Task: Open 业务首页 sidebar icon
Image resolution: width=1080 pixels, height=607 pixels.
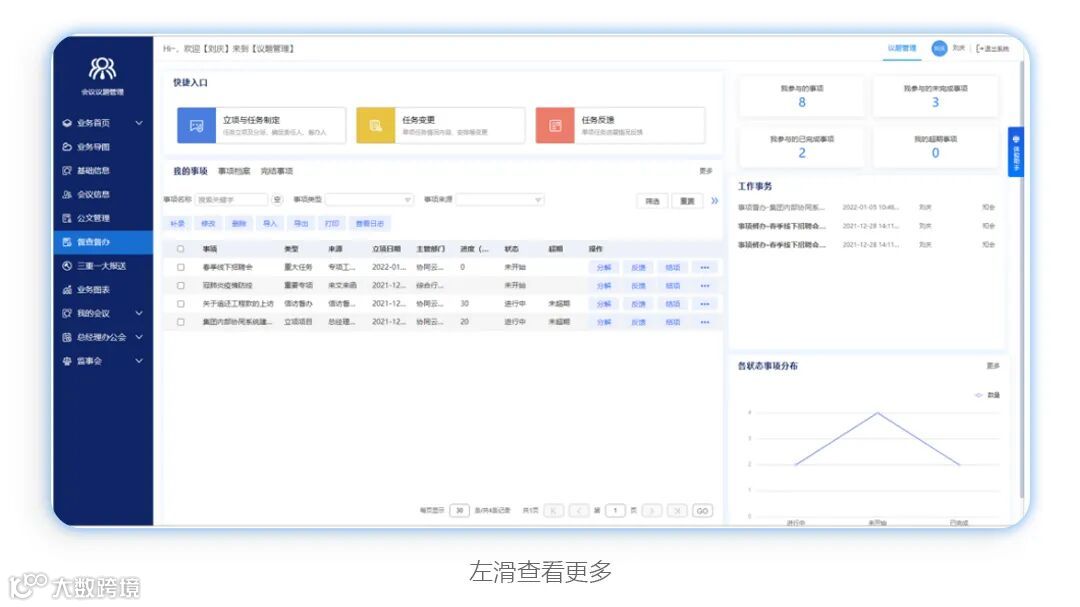Action: tap(67, 123)
